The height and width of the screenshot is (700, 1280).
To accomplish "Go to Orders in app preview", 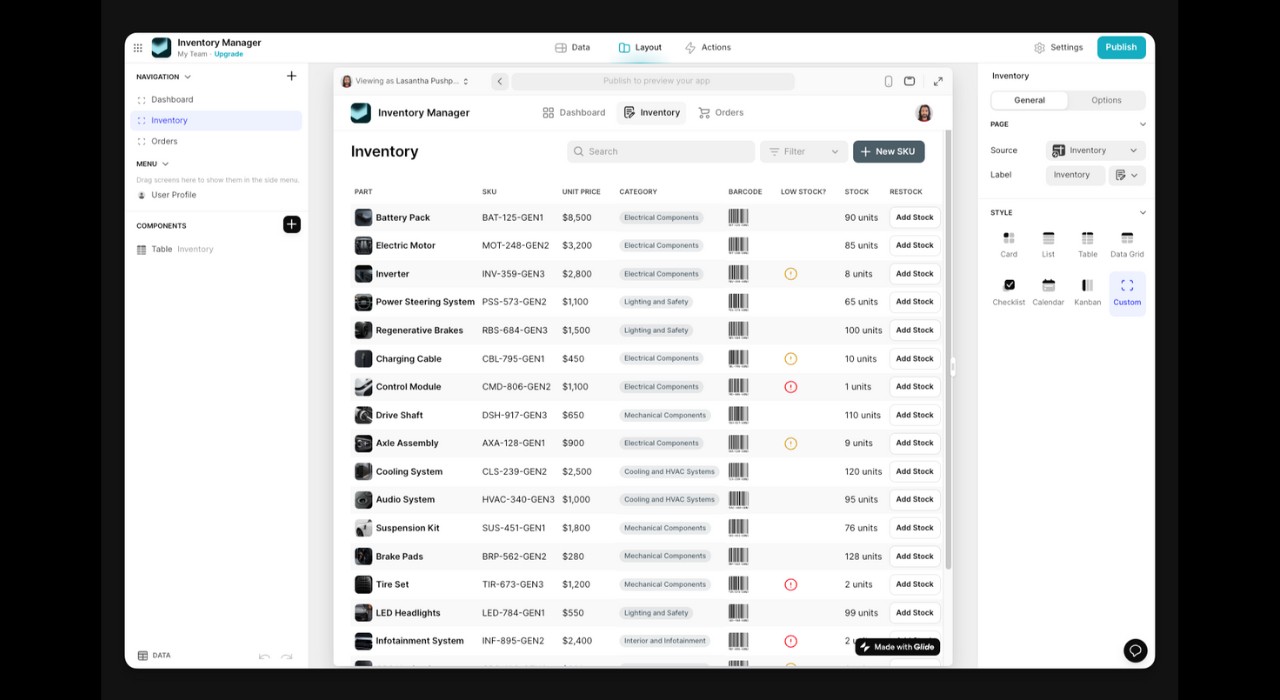I will pos(720,113).
